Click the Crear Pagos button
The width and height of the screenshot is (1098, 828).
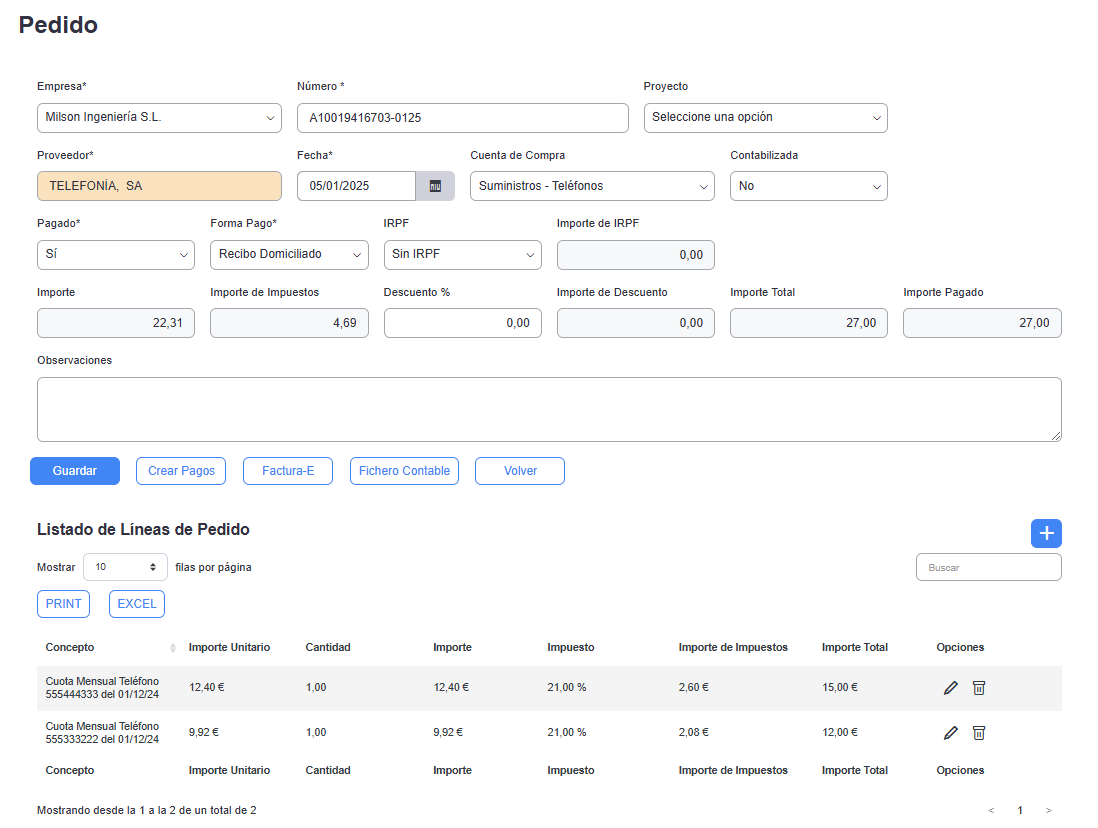[181, 471]
